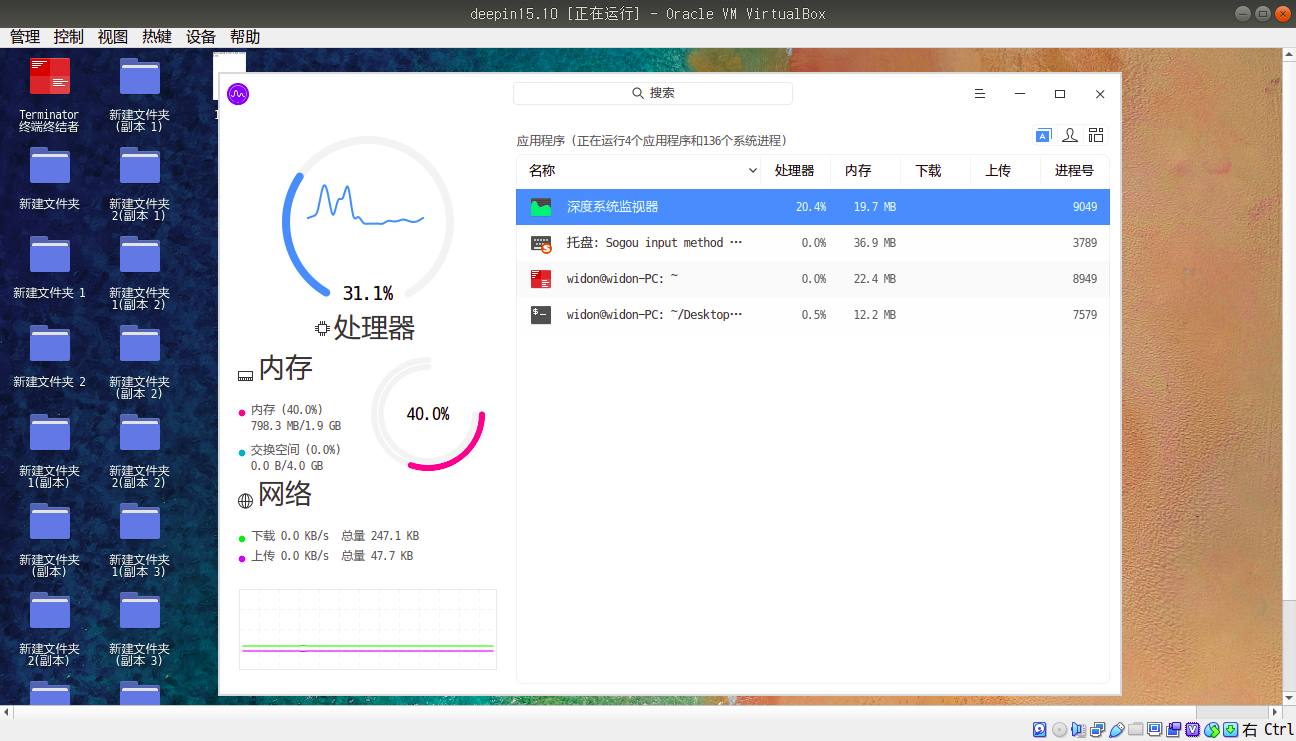Open the 设备 menu

(x=199, y=36)
